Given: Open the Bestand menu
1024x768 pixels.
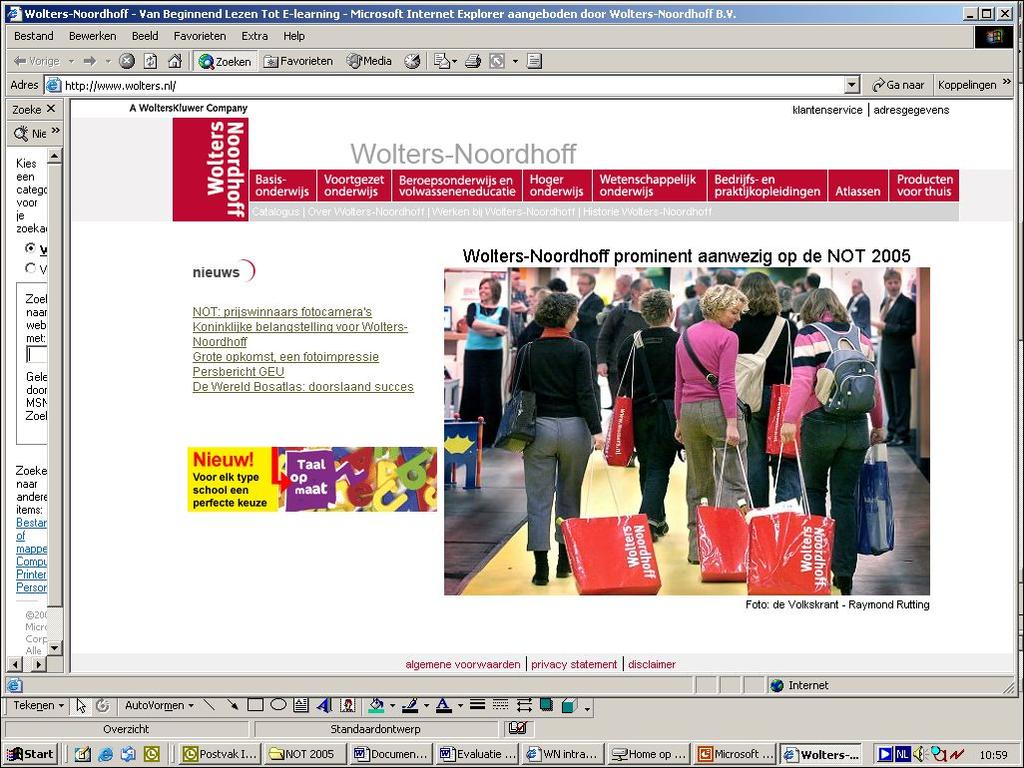Looking at the screenshot, I should pyautogui.click(x=34, y=36).
